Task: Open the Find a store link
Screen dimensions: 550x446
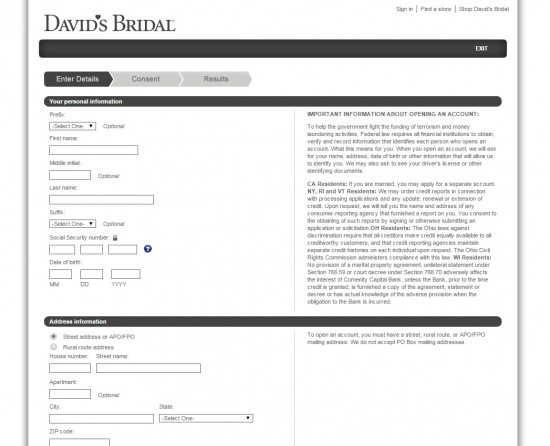Action: pos(436,9)
